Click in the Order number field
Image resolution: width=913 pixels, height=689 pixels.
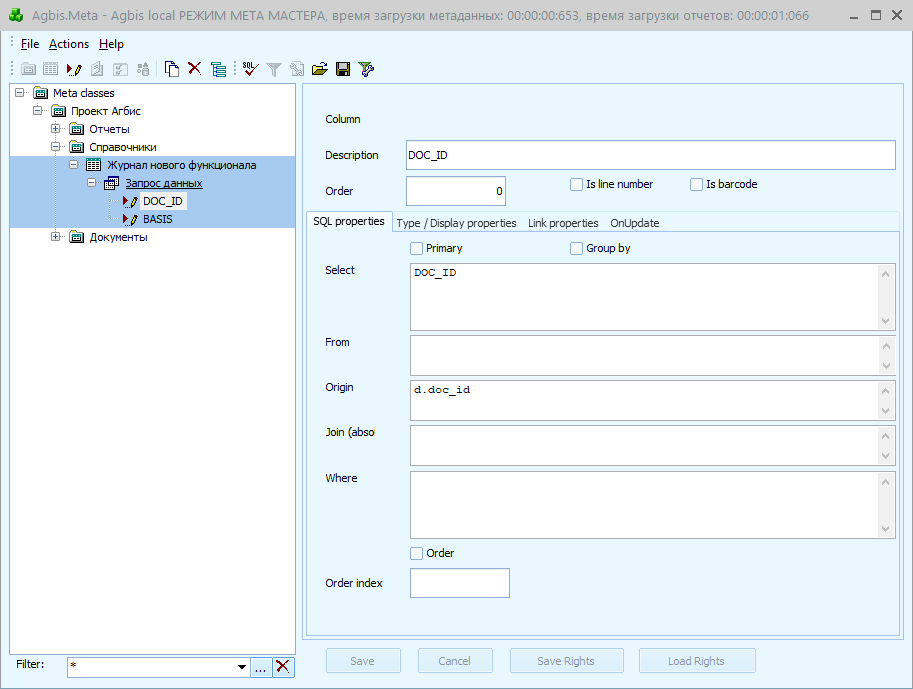click(x=455, y=191)
